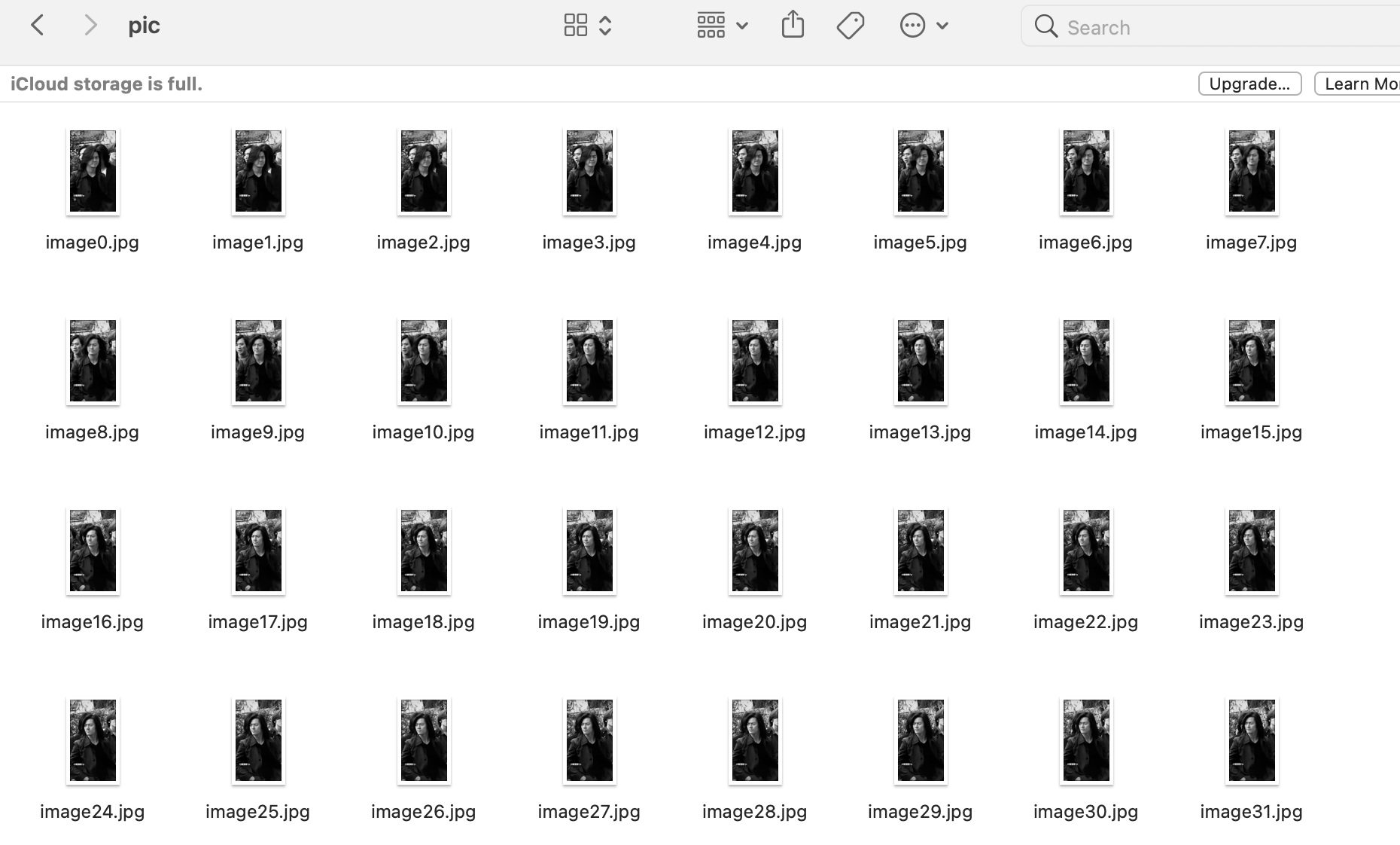Expand the grouping options chevron
This screenshot has width=1400, height=845.
pyautogui.click(x=742, y=26)
